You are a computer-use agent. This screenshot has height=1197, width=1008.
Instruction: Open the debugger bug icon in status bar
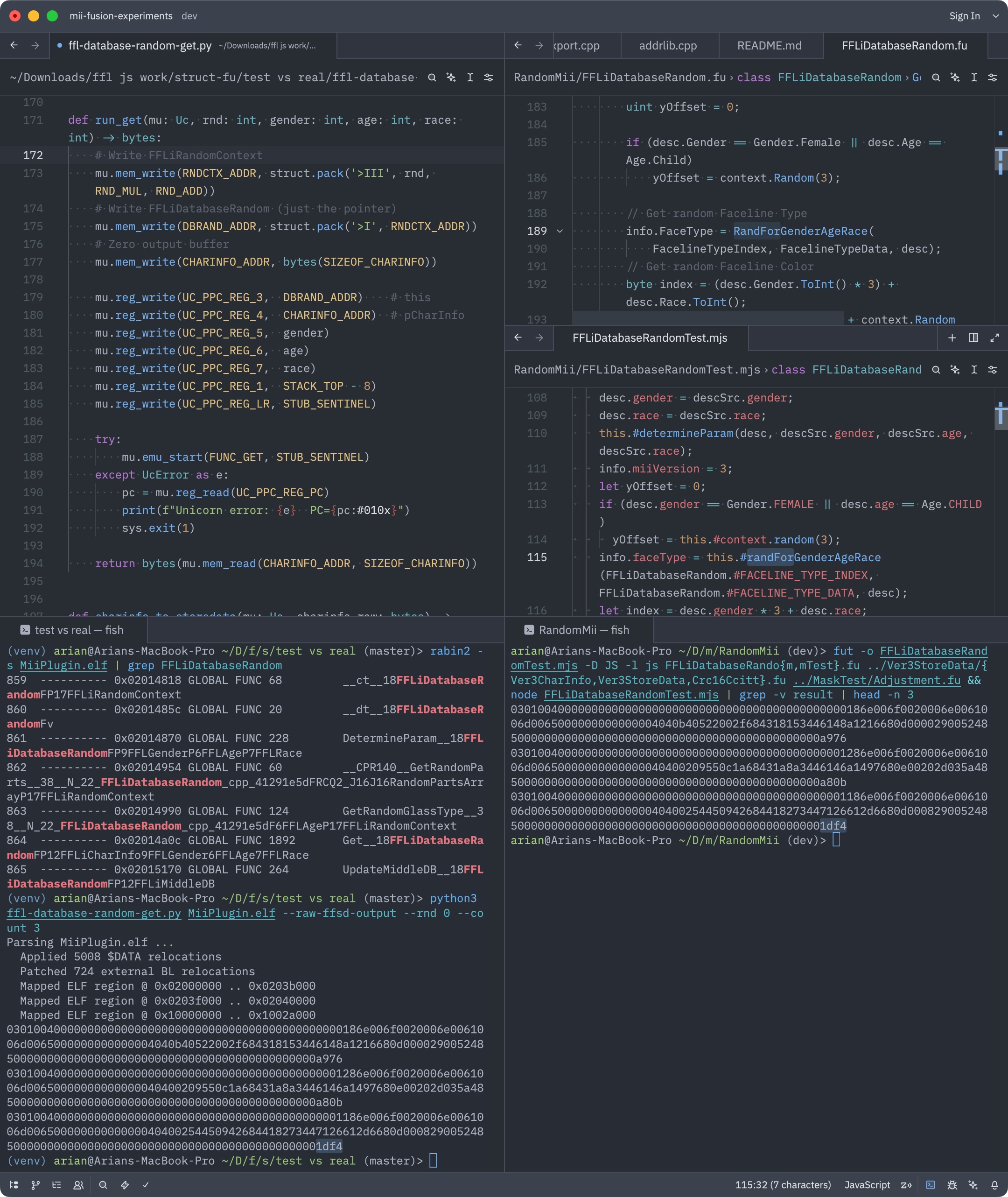click(x=952, y=1185)
